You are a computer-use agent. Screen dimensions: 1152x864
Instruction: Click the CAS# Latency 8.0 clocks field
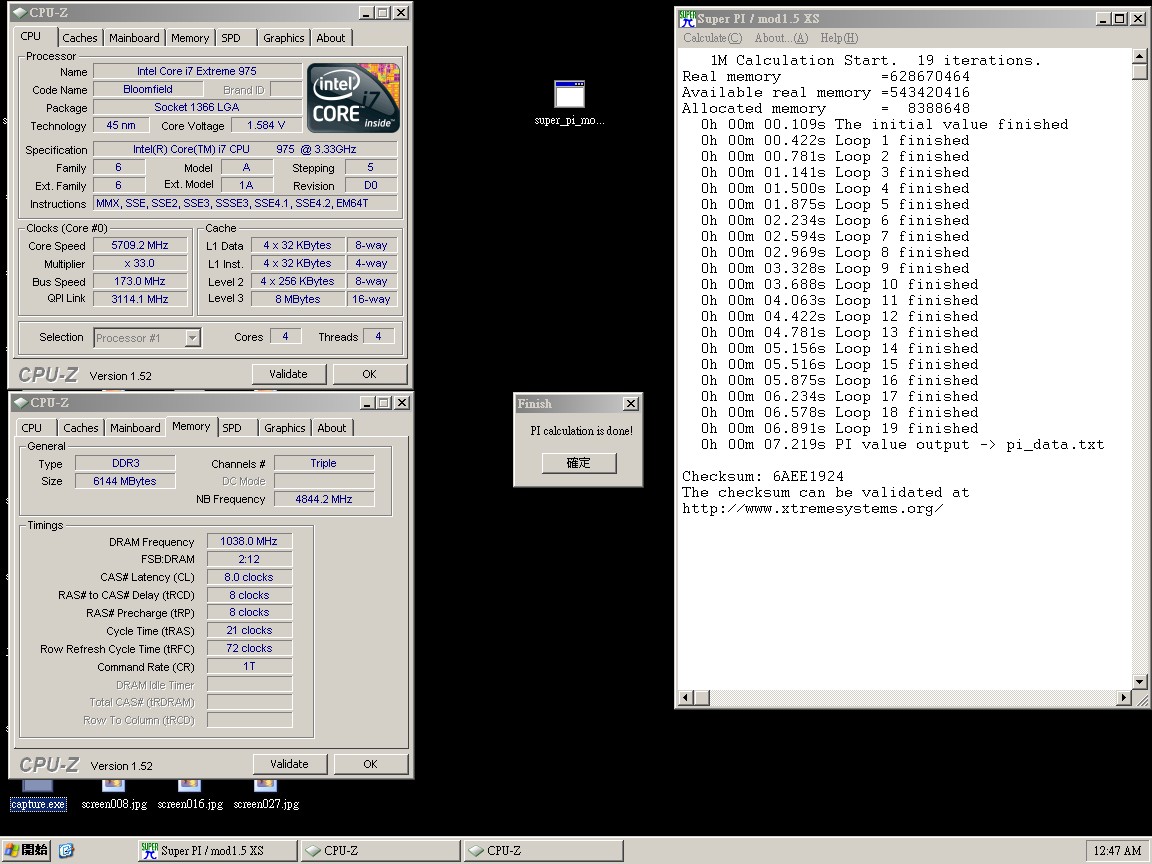(x=249, y=577)
